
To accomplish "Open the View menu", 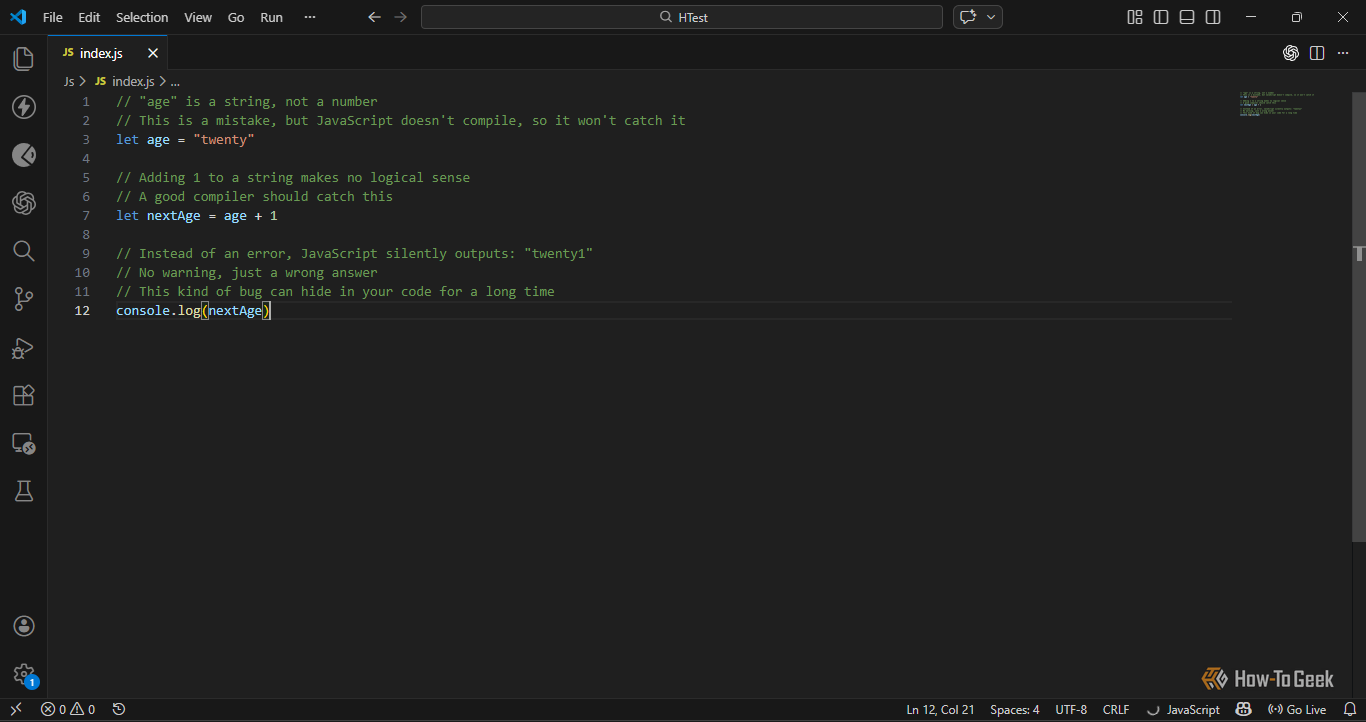I will 198,17.
